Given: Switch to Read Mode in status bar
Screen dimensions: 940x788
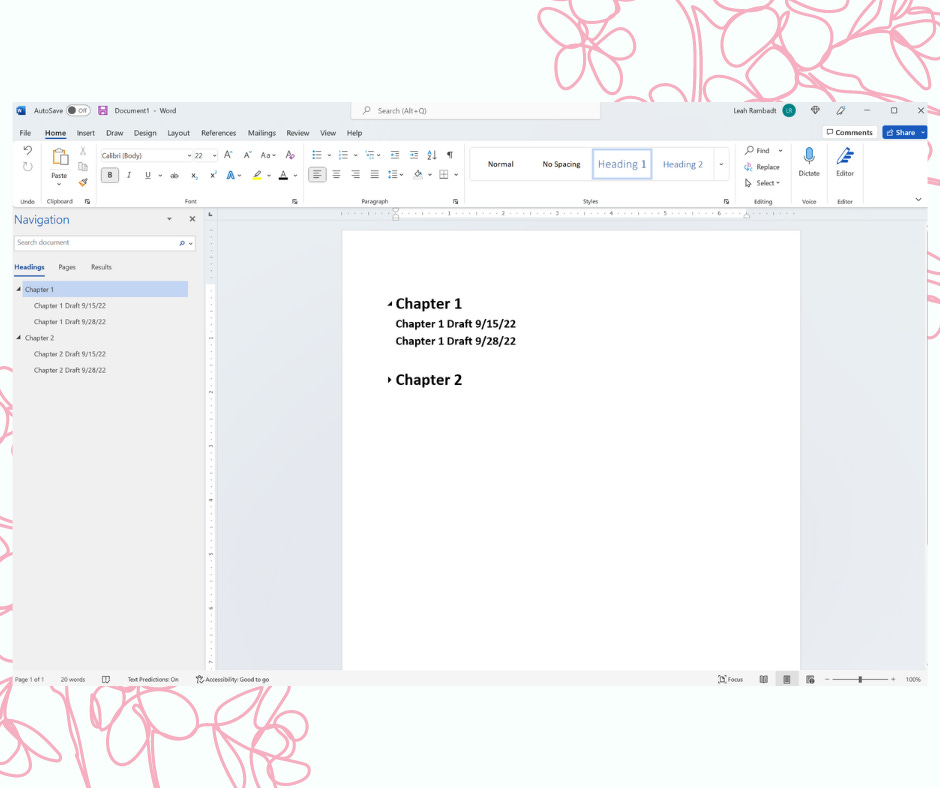Looking at the screenshot, I should click(x=763, y=678).
